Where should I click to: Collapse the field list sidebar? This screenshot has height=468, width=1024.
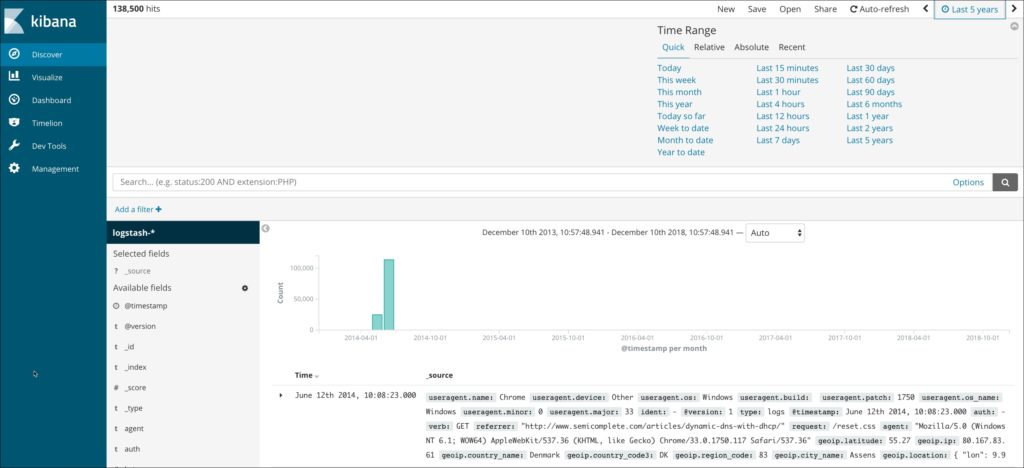pos(266,229)
